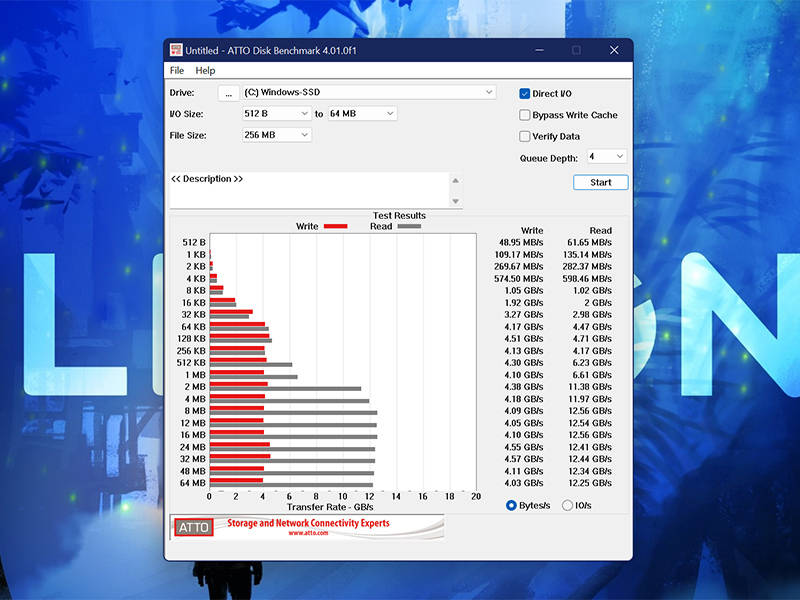Click the write value 4.55 GB/s
The width and height of the screenshot is (800, 600).
tap(523, 447)
